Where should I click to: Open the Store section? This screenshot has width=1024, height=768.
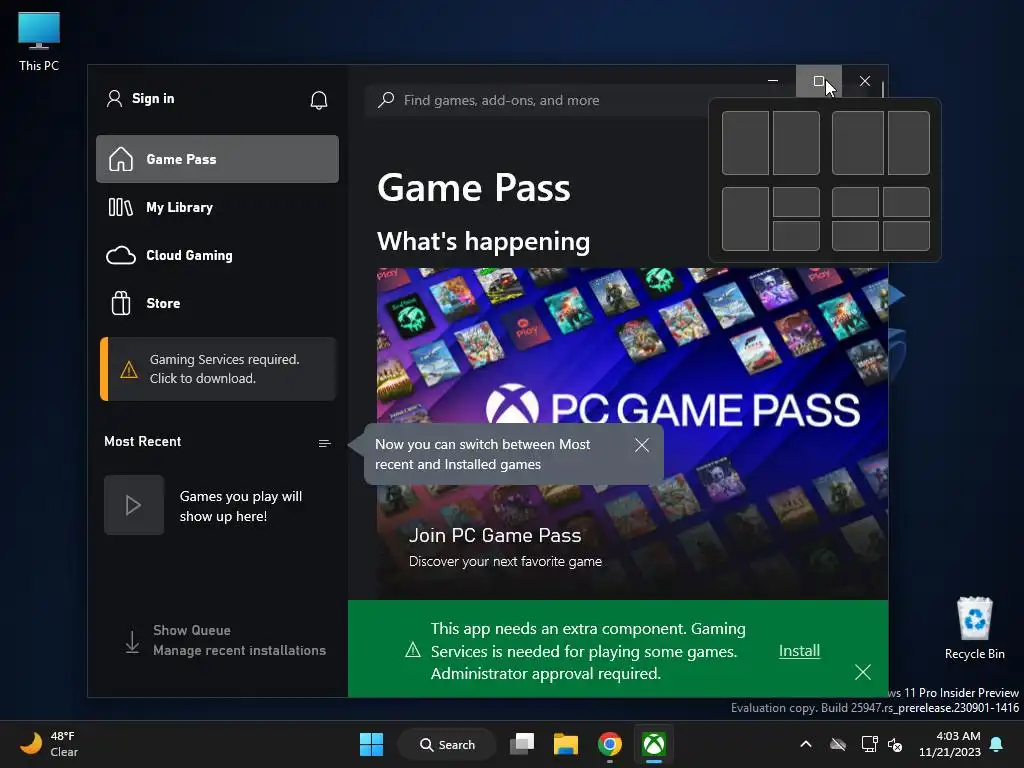[x=217, y=303]
